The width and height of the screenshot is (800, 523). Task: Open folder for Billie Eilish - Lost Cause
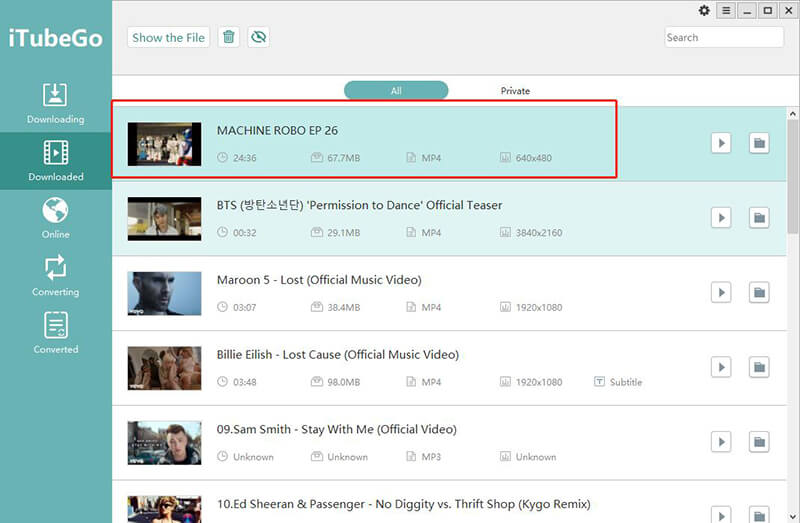[759, 367]
